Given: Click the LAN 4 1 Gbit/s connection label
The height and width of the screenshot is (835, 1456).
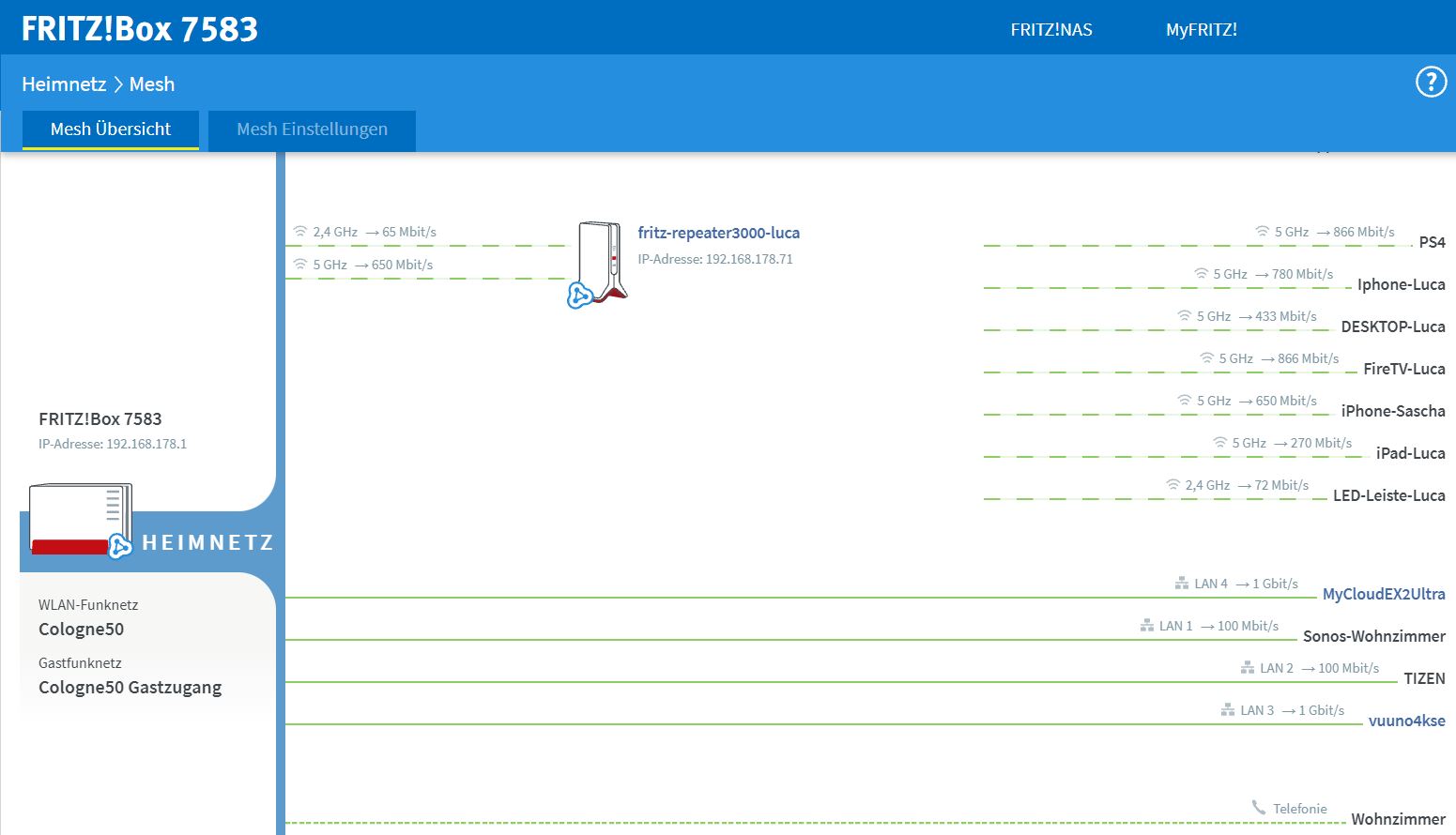Looking at the screenshot, I should [1247, 584].
